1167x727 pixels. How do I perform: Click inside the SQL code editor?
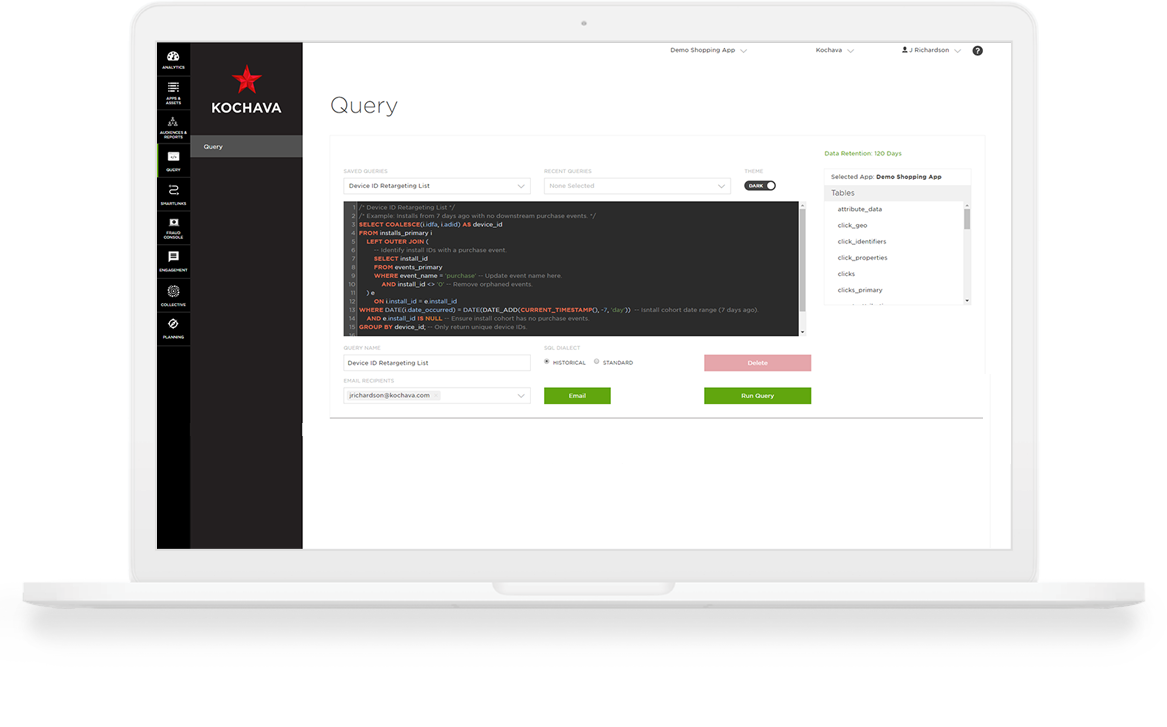coord(571,269)
